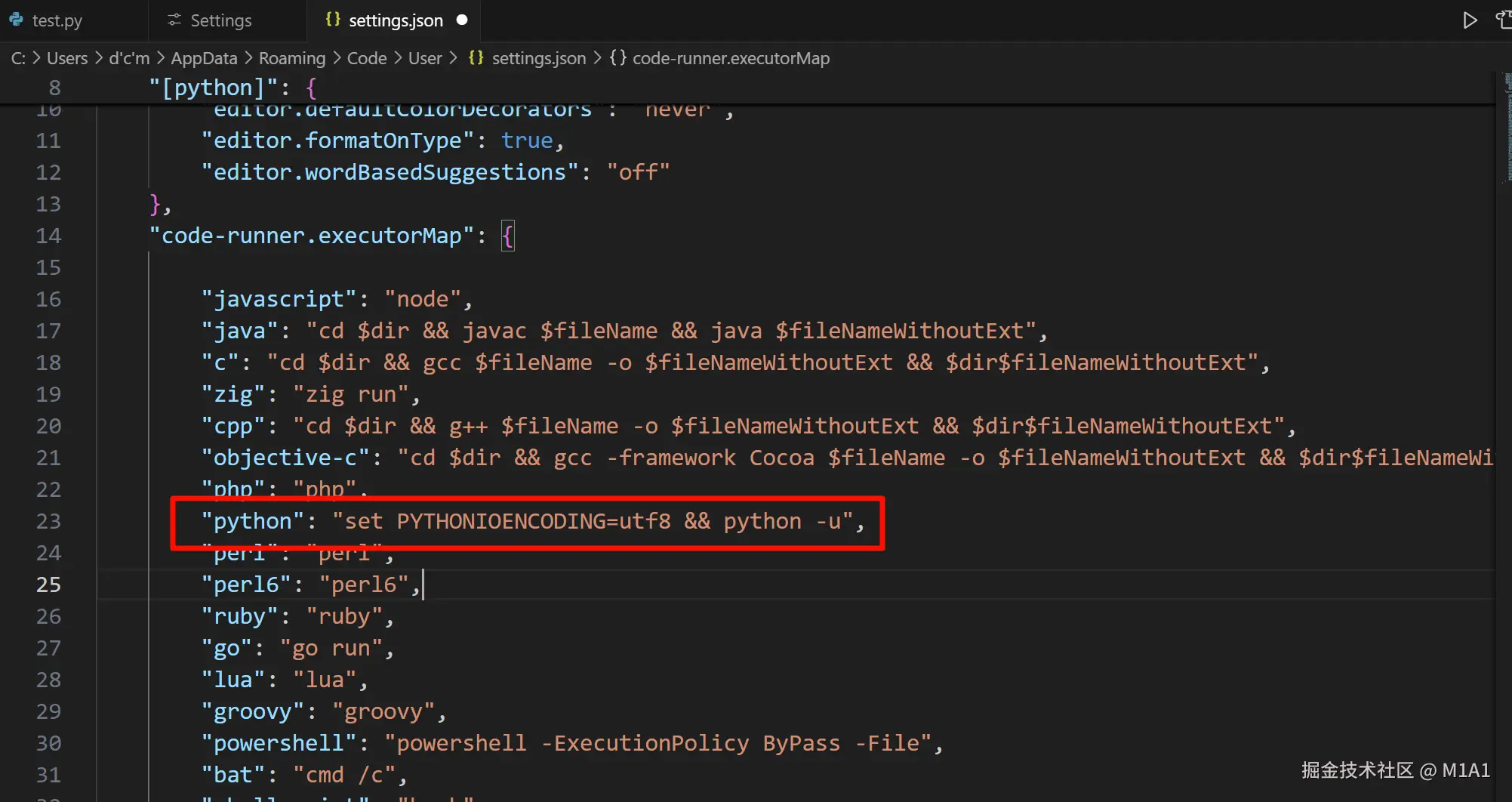1512x802 pixels.
Task: Click the java command value starting with javac
Action: point(671,331)
